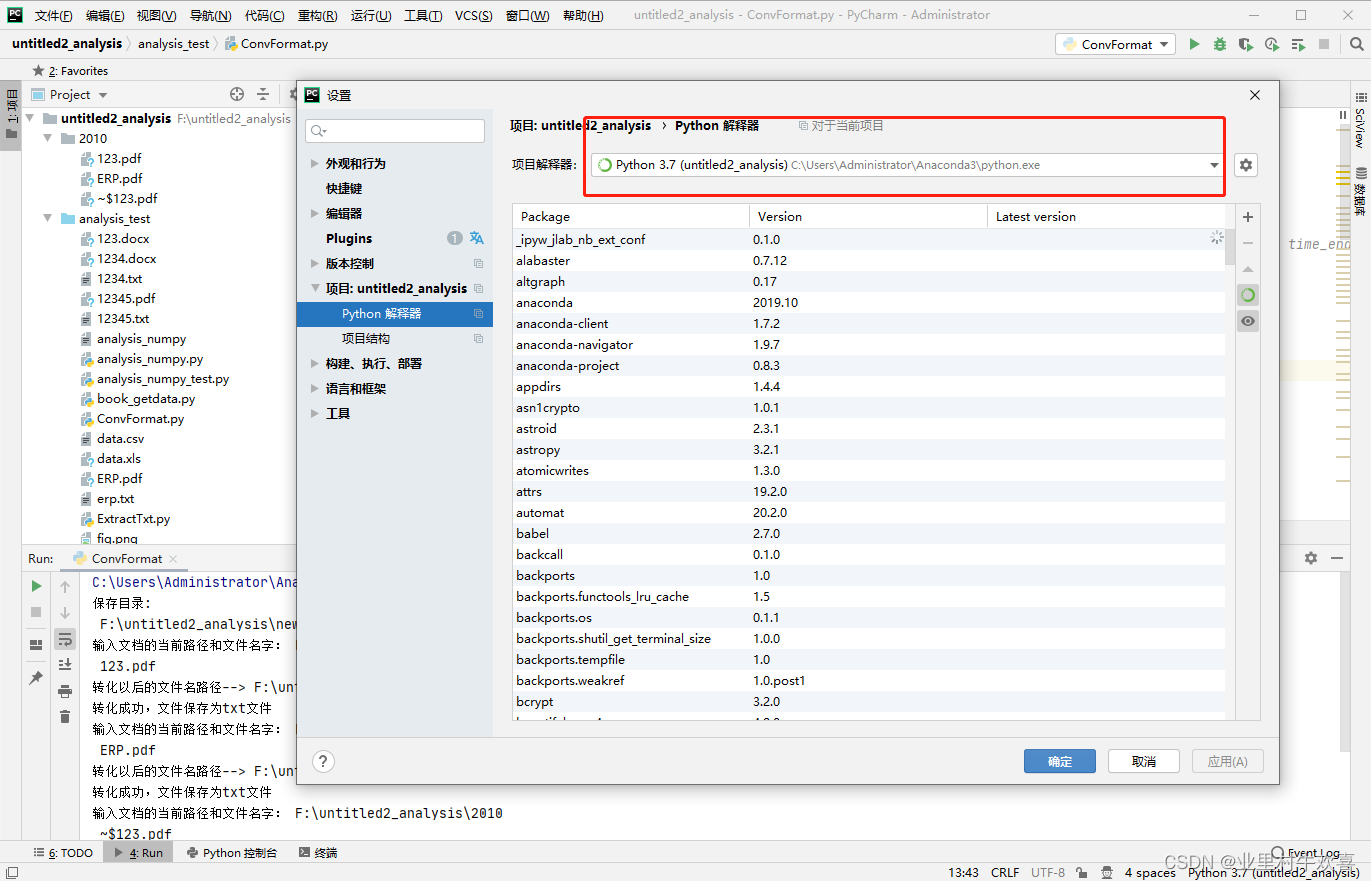Print the Run console output
Viewport: 1371px width, 881px height.
[x=65, y=690]
